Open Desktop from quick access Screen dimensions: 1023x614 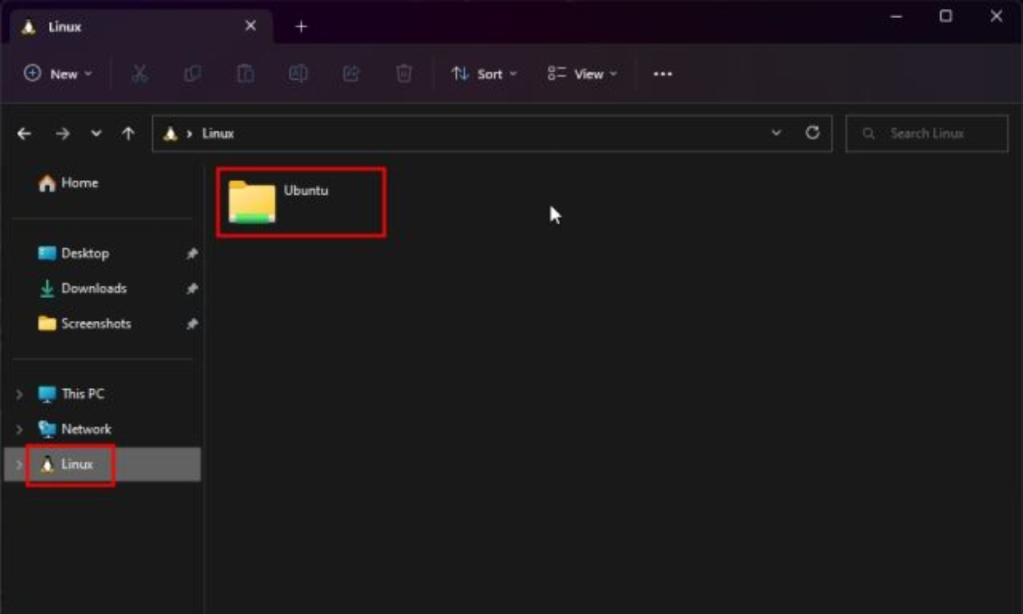pos(74,253)
